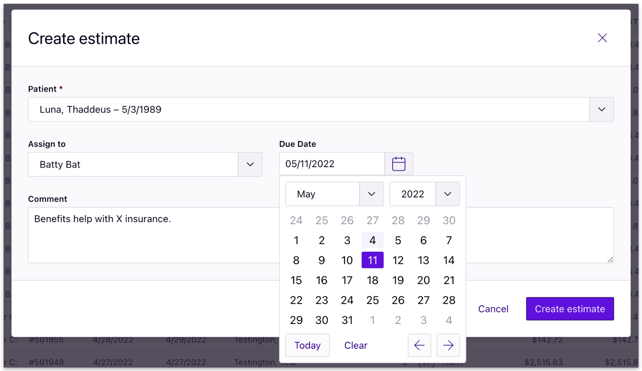Click the highlighted date 11
642x371 pixels.
(373, 260)
